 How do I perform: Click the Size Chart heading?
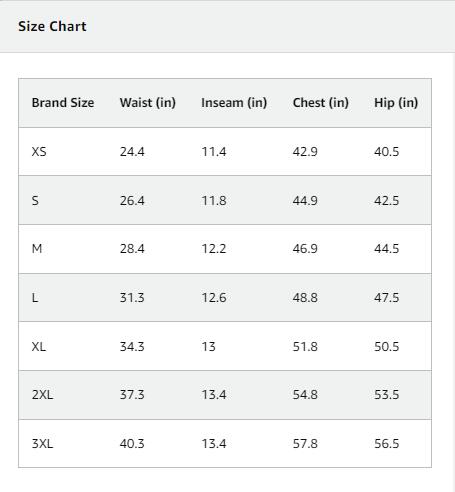(52, 26)
